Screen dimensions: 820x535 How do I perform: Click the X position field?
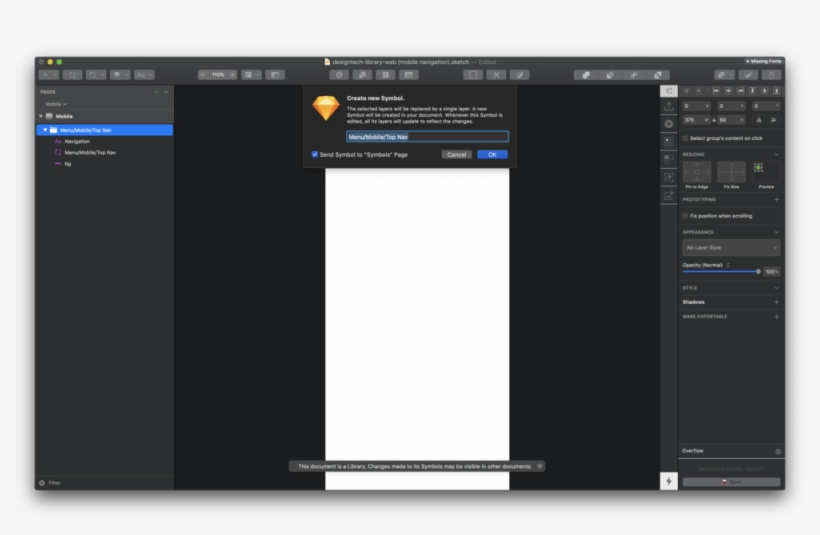tap(696, 106)
